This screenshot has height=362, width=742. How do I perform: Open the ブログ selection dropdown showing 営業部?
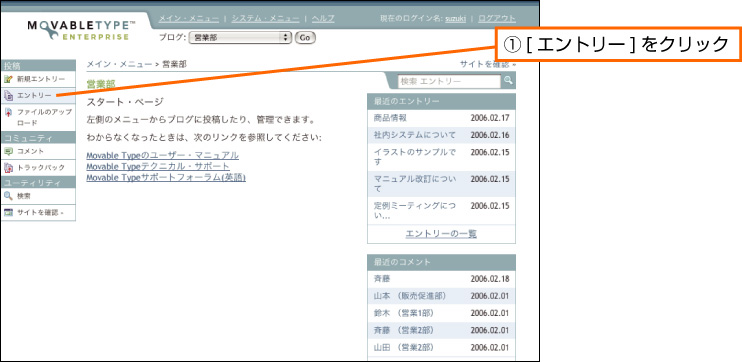pos(240,37)
